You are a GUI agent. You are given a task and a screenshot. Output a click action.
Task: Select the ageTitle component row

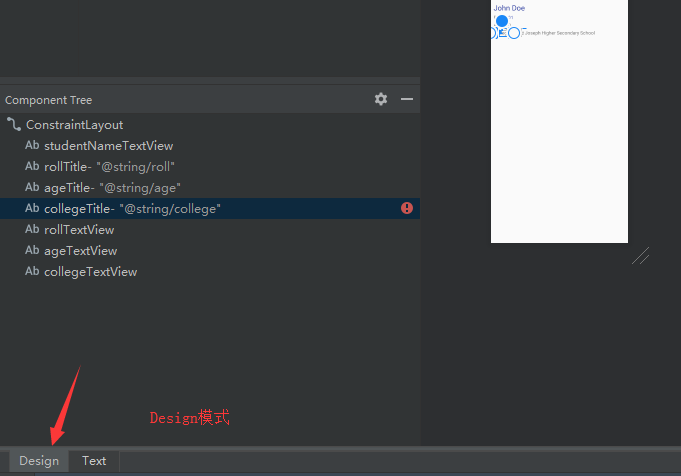tap(210, 188)
